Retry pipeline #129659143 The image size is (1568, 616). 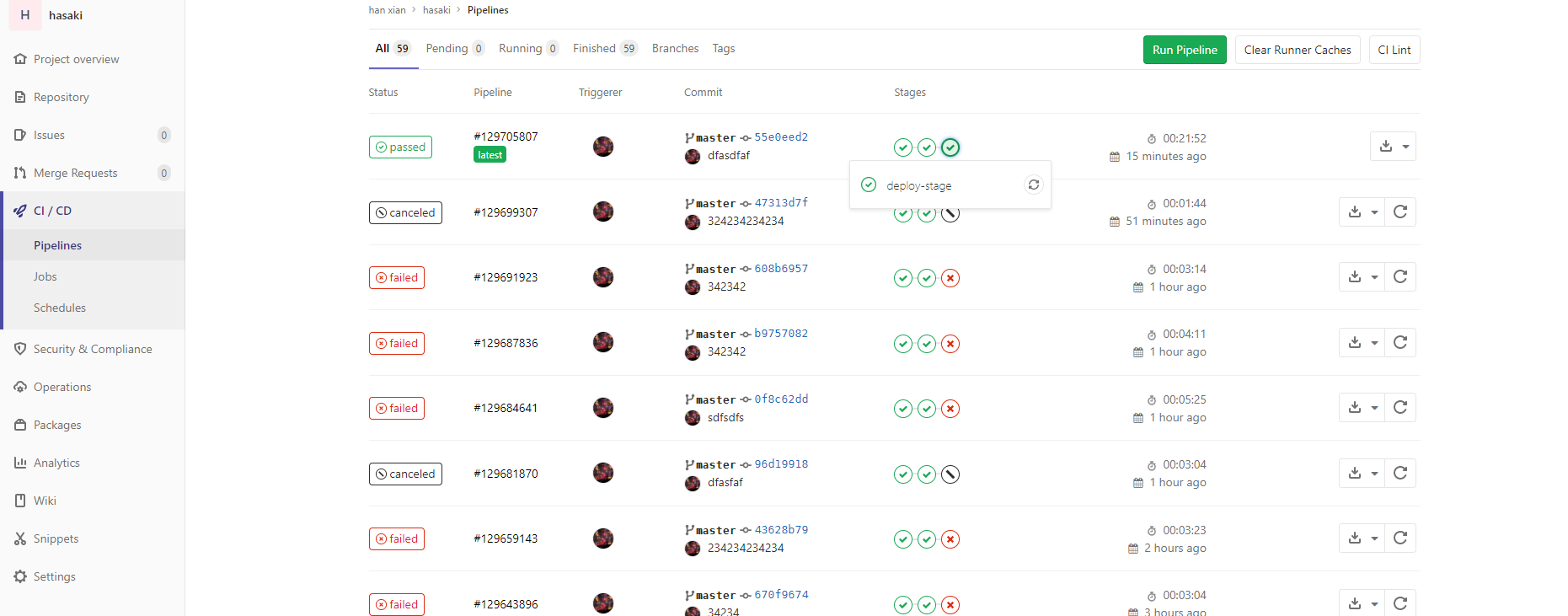1400,538
